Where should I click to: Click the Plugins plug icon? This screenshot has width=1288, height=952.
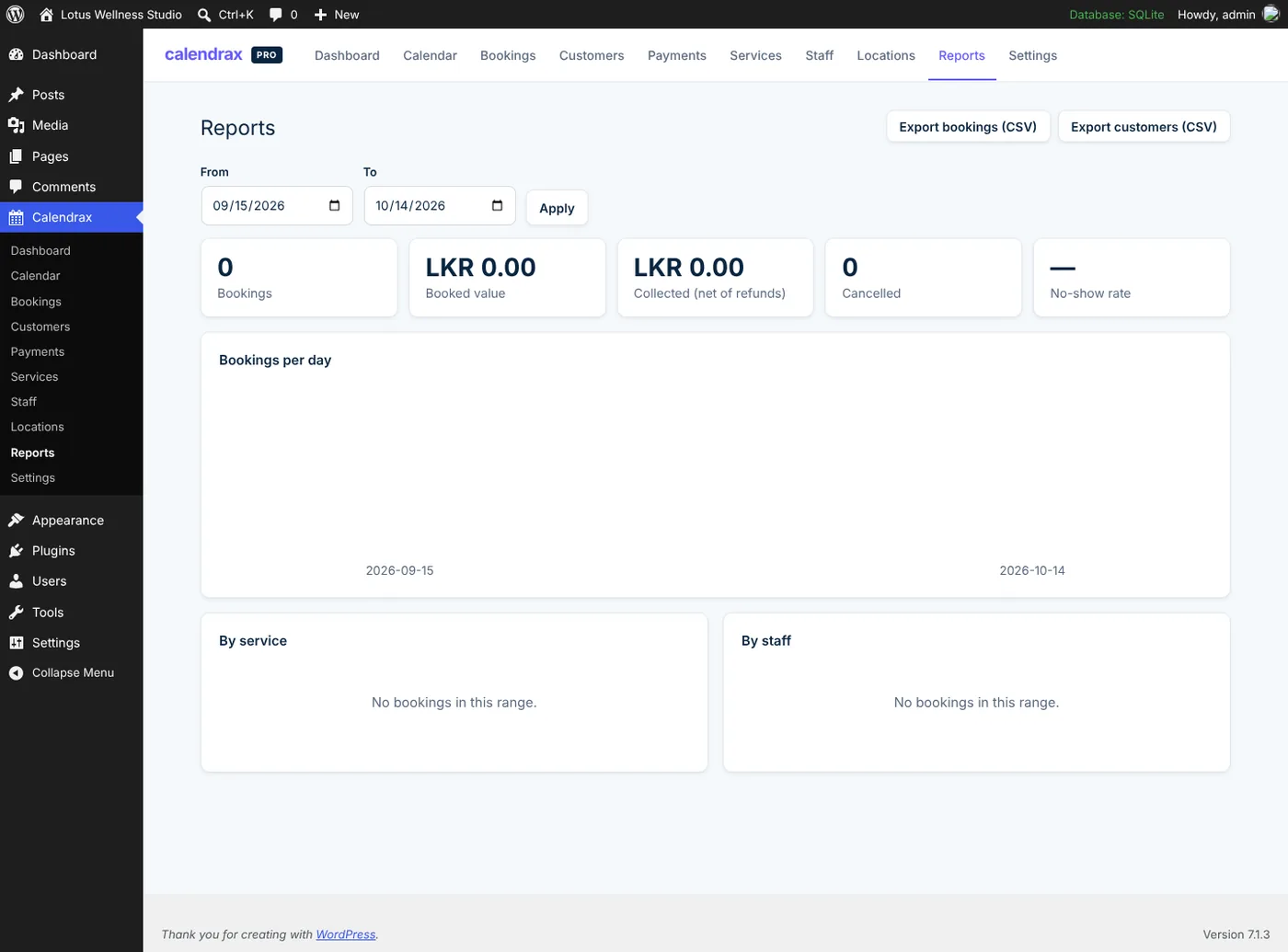tap(16, 551)
